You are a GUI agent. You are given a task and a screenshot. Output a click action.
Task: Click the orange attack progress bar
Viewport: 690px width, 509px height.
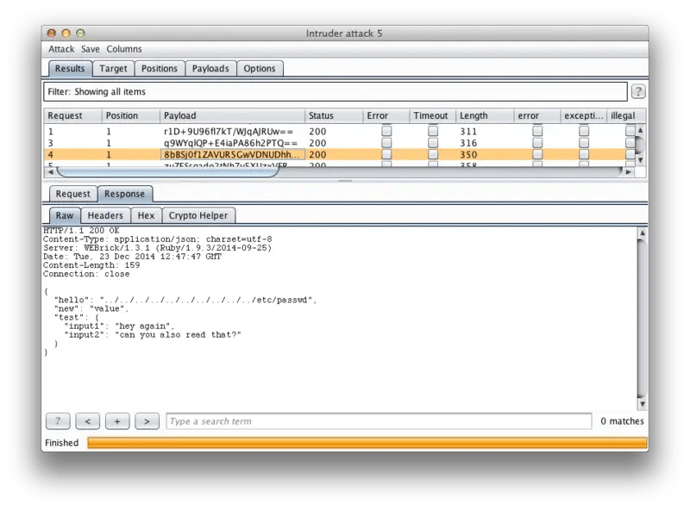tap(366, 442)
